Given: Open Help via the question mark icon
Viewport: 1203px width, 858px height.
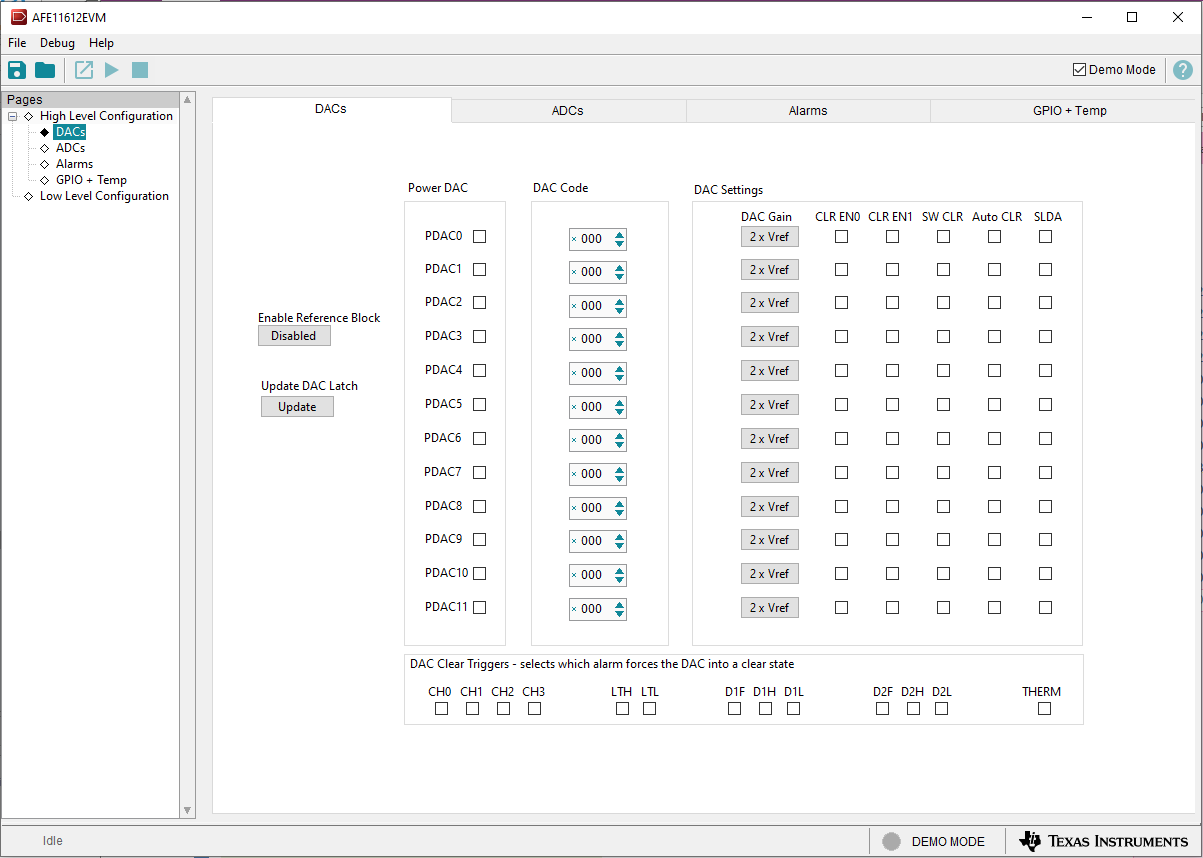Looking at the screenshot, I should pos(1183,69).
